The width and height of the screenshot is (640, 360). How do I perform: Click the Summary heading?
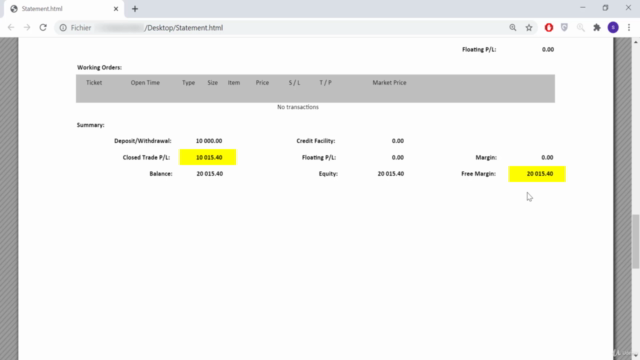pos(91,125)
